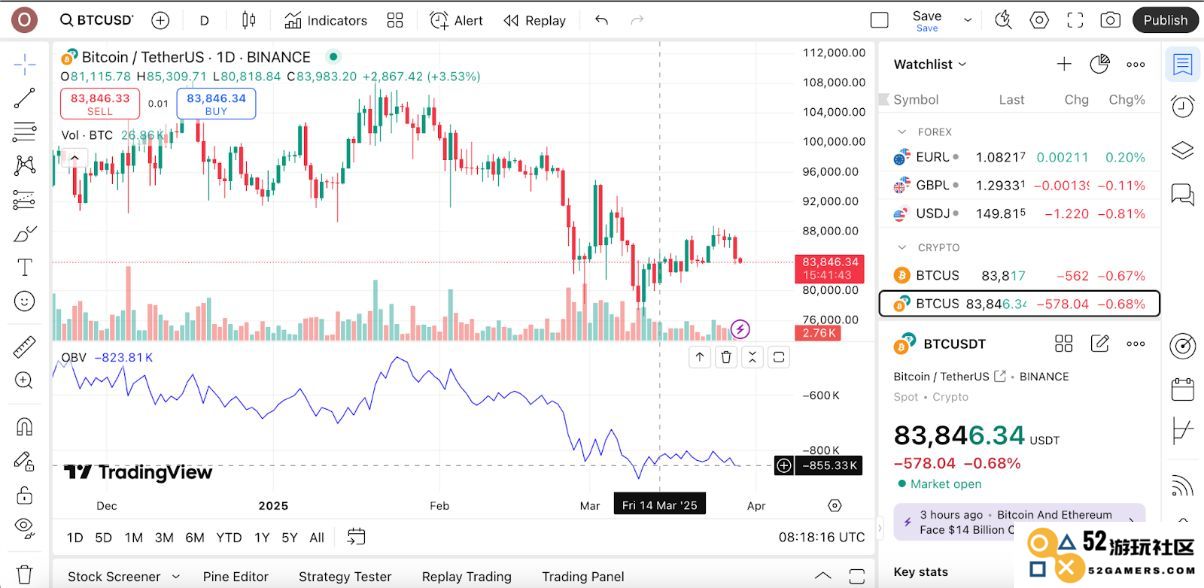This screenshot has width=1204, height=588.
Task: Add a note for BTCUSDT with the pencil icon
Action: (x=1100, y=344)
